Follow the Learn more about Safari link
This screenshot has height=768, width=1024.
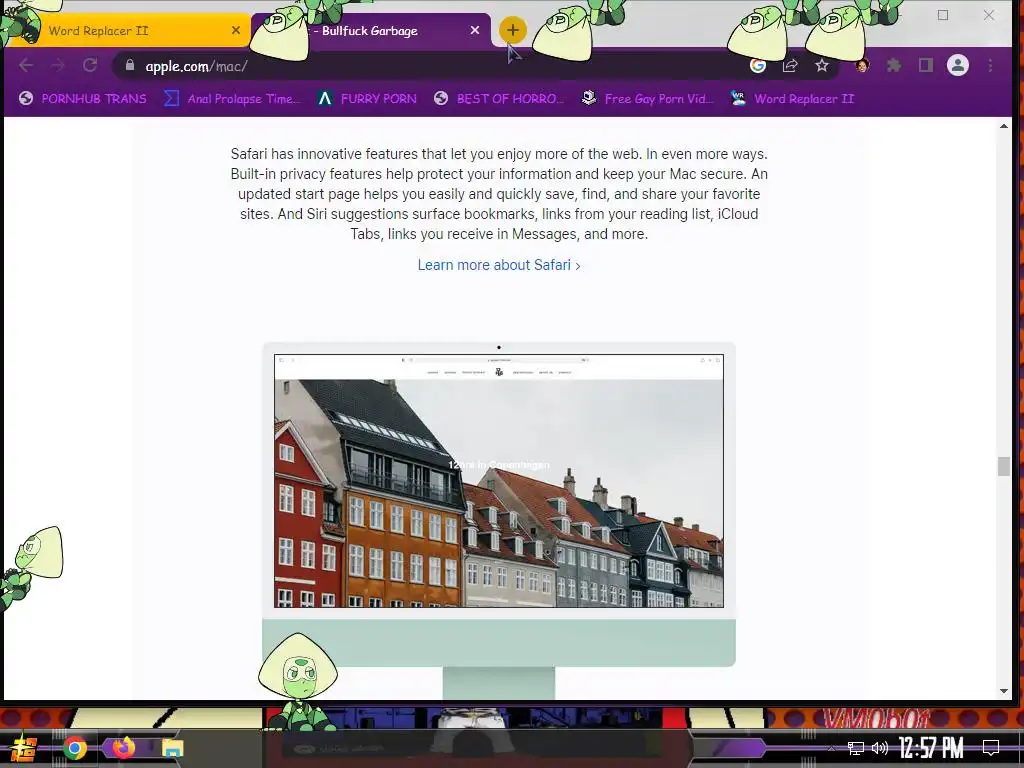(x=499, y=265)
